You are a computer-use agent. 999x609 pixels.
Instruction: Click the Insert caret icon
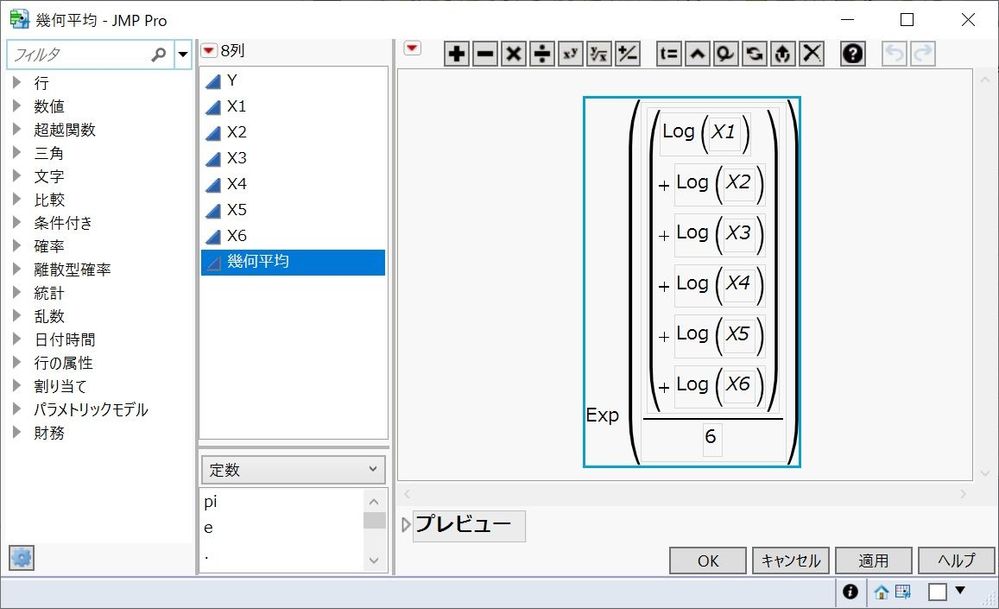pos(698,54)
